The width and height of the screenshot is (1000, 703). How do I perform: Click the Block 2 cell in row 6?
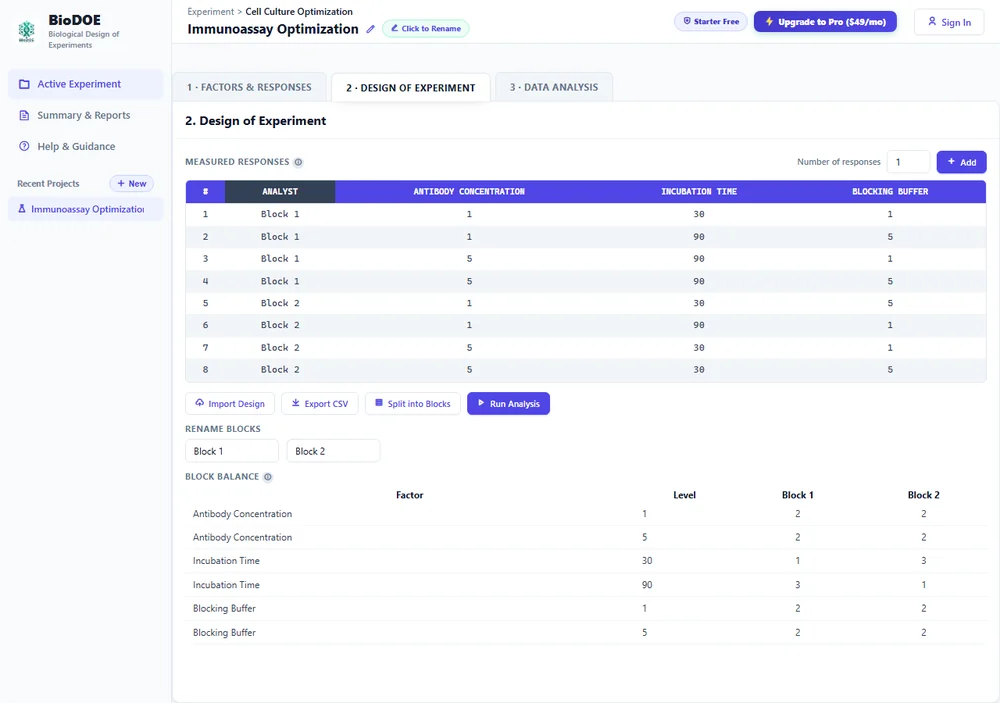coord(280,325)
